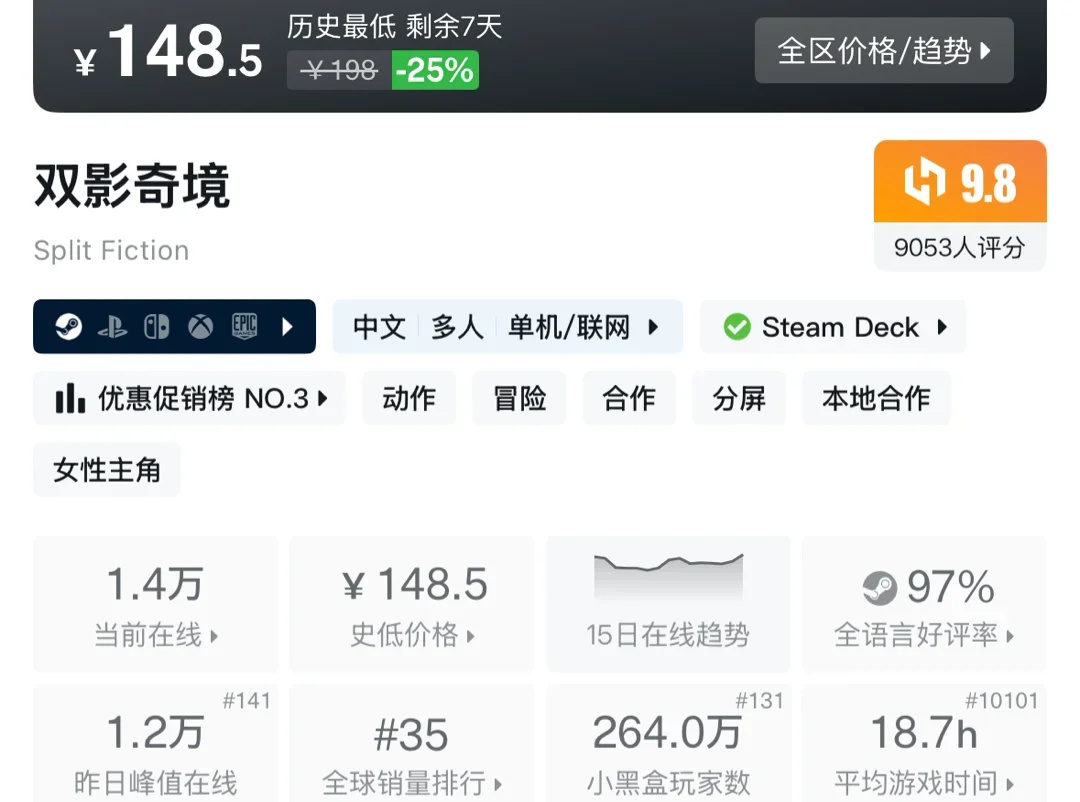Select the 合作 genre tag
Screen dimensions: 1080x802
click(x=629, y=398)
